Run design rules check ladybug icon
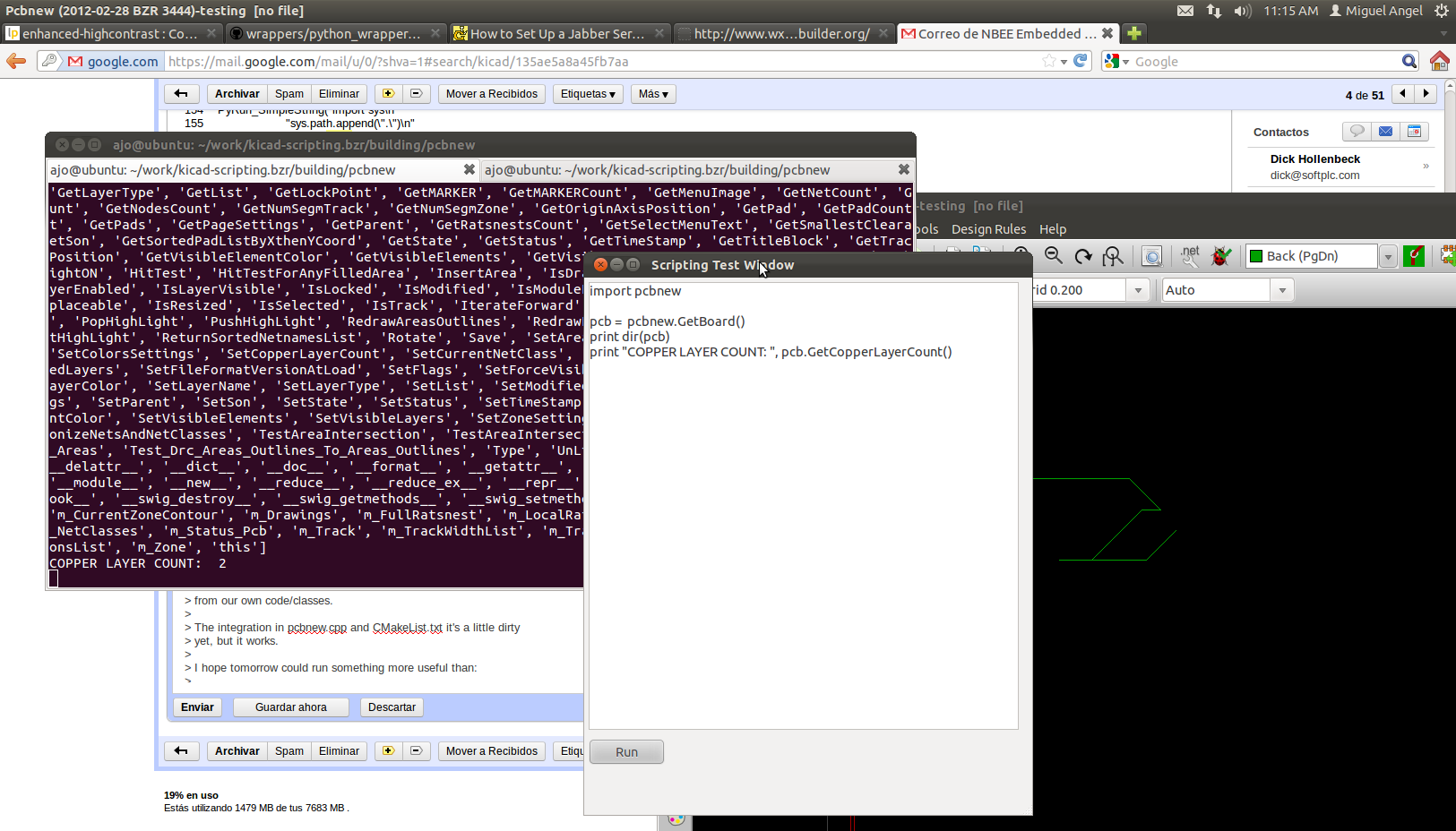Image resolution: width=1456 pixels, height=831 pixels. [x=1220, y=256]
